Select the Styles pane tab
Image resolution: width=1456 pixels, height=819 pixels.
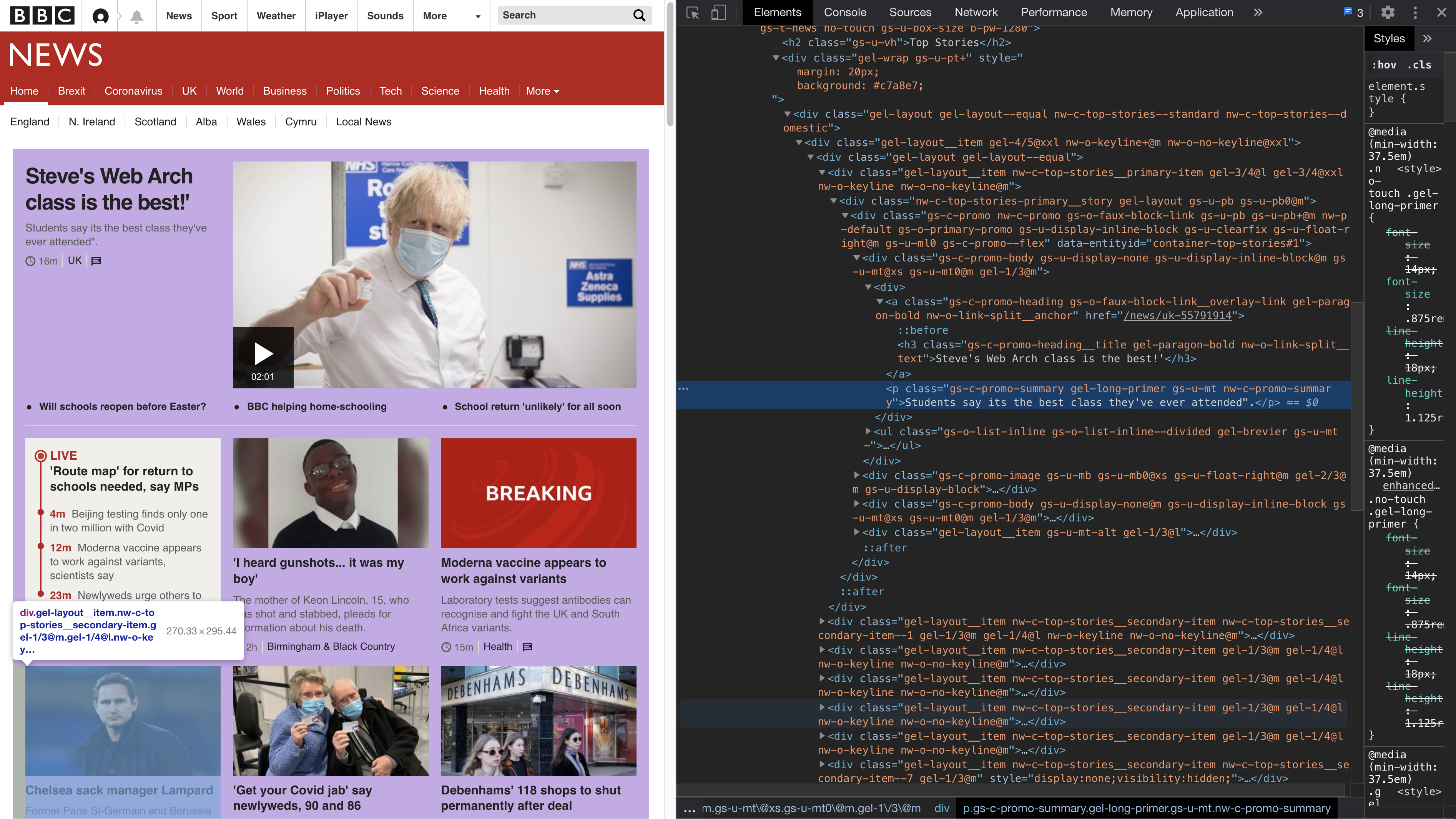(1389, 38)
